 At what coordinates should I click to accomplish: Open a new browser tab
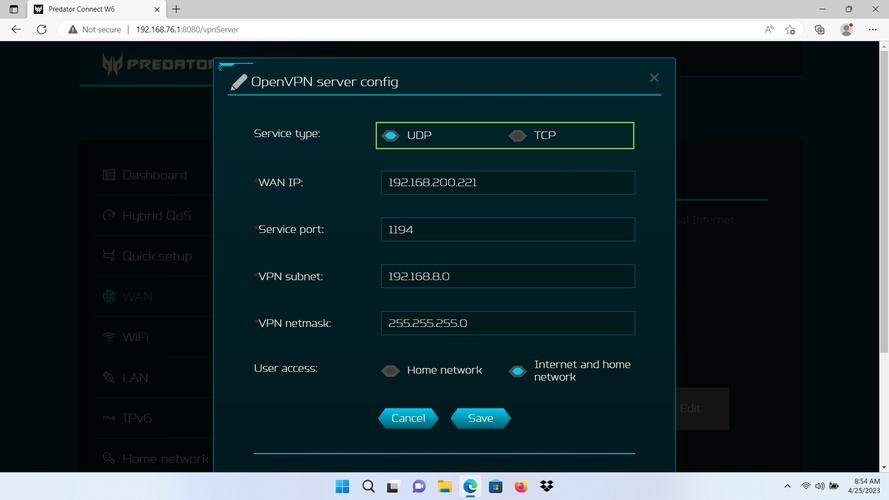point(176,9)
